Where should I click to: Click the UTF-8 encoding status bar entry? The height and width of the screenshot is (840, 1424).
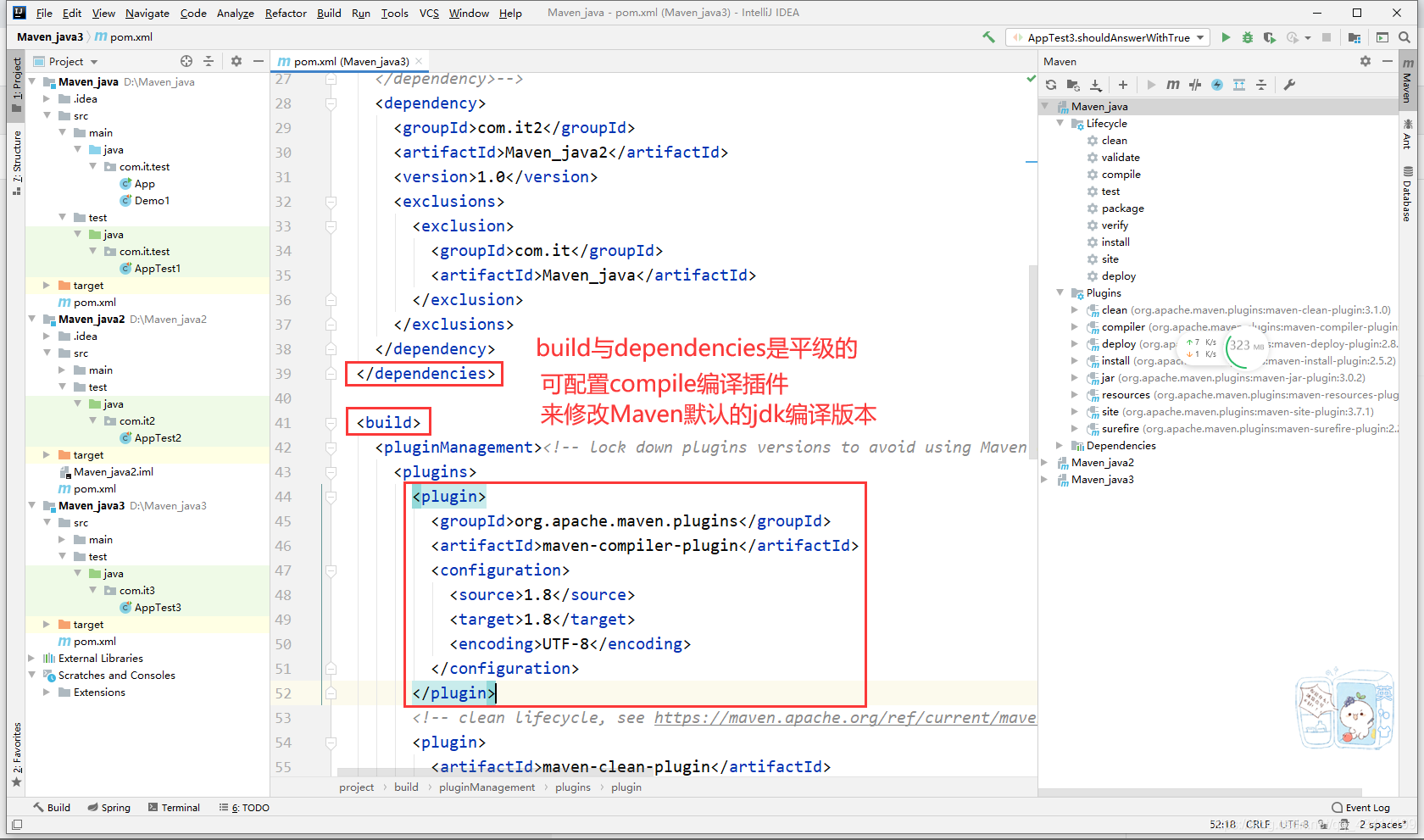point(1294,825)
